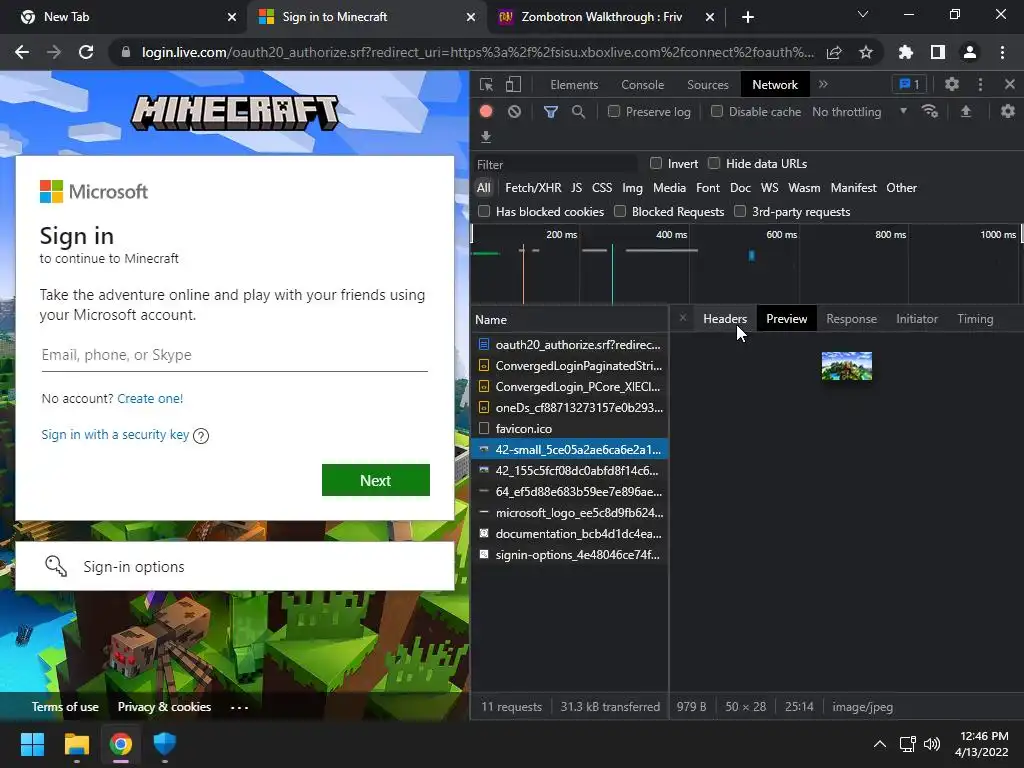Image resolution: width=1024 pixels, height=768 pixels.
Task: Click the green Next button
Action: coord(376,480)
